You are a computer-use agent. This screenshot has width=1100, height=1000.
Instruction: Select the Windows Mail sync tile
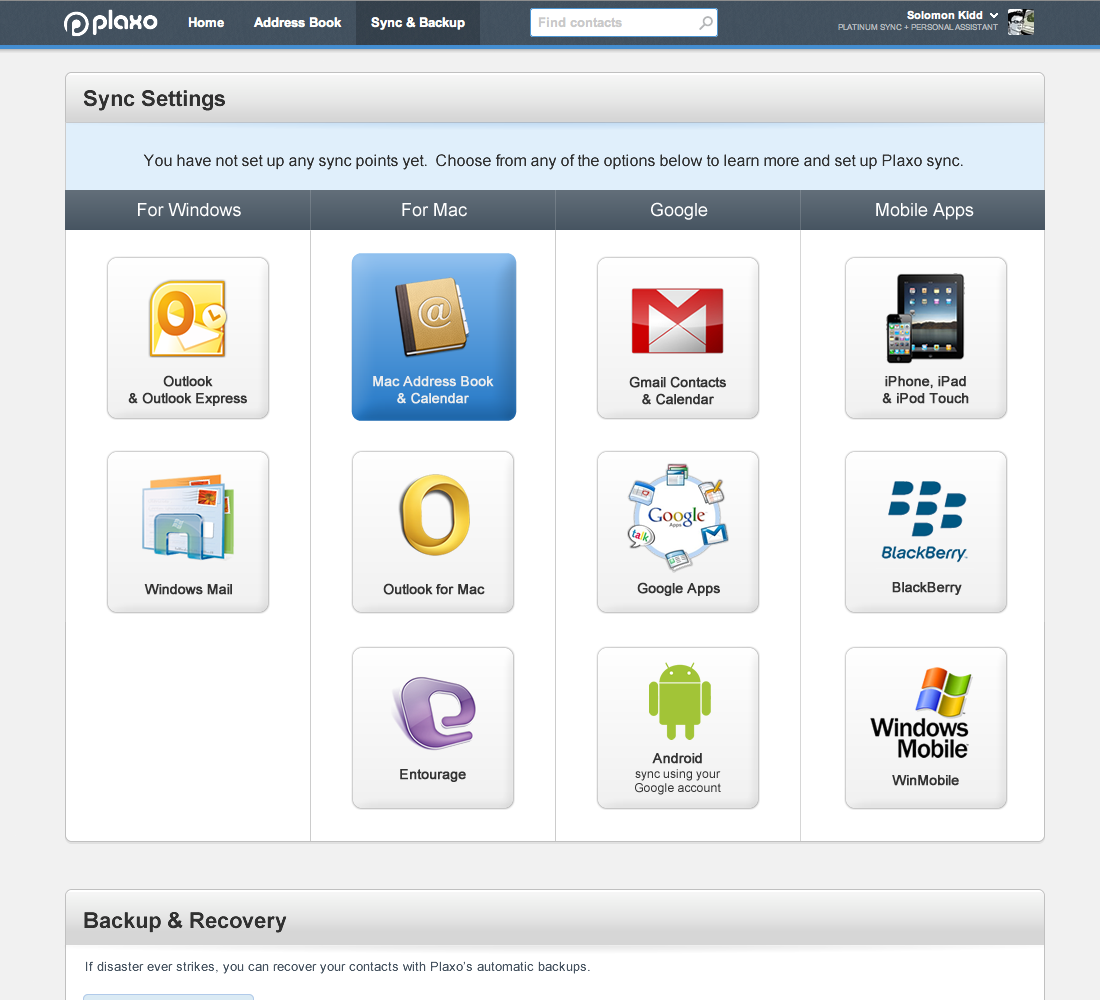(188, 532)
